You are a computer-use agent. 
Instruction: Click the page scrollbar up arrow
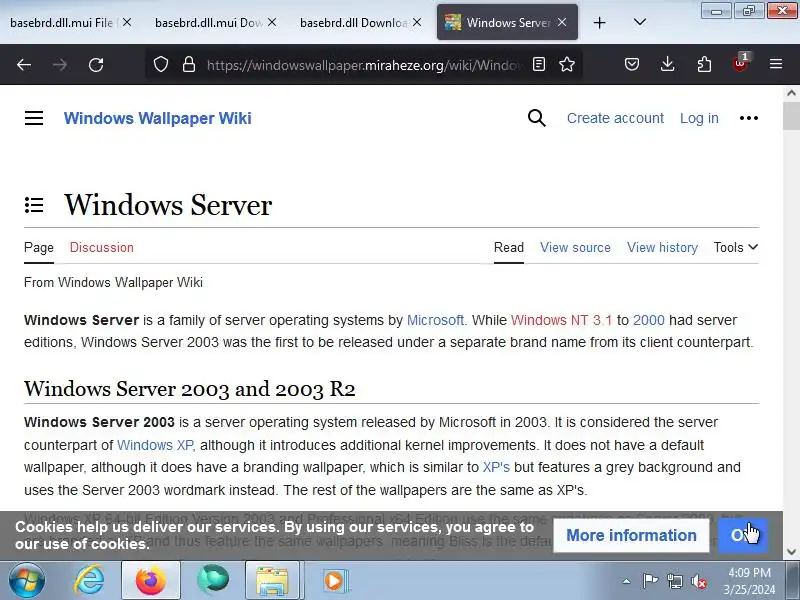click(x=791, y=93)
